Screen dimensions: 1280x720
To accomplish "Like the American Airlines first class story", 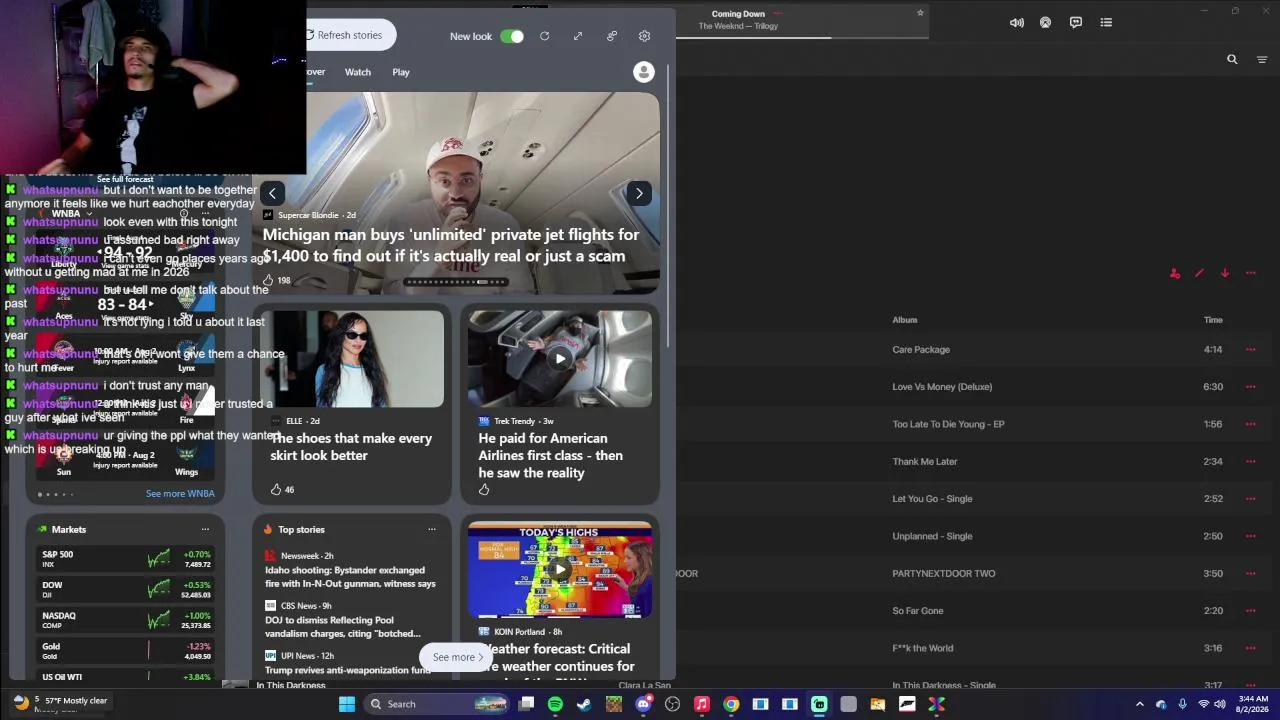I will coord(484,489).
